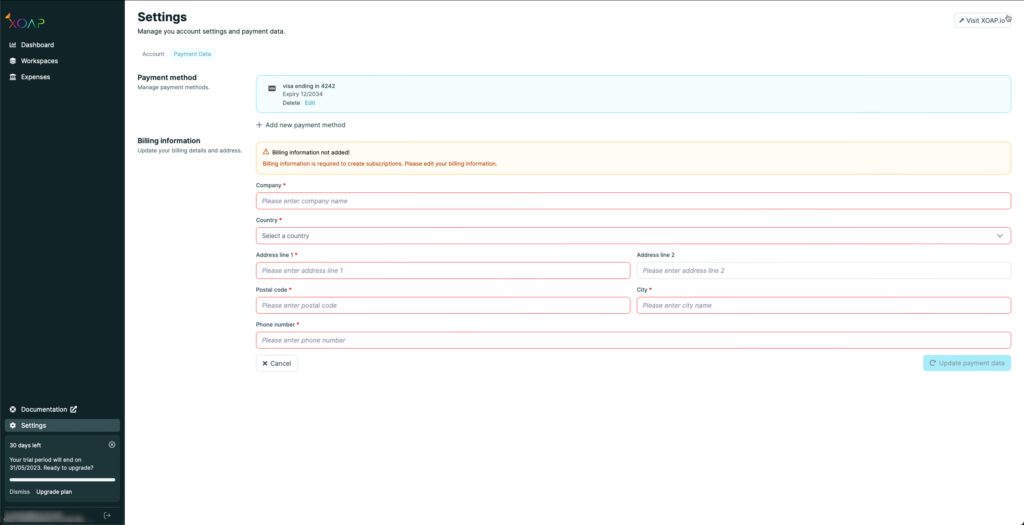
Task: Select Settings in the sidebar
Action: [62, 425]
